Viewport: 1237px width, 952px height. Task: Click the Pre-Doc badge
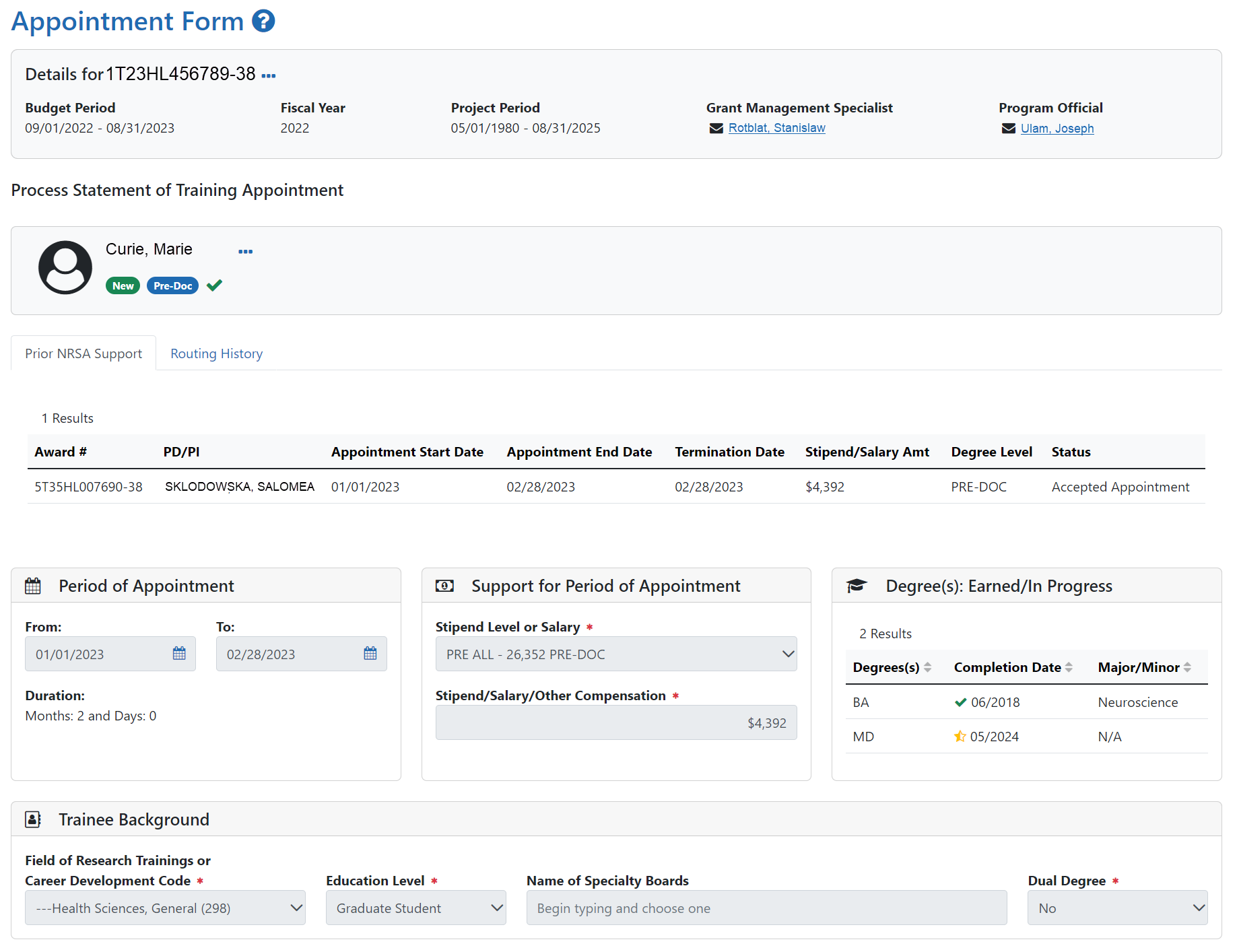pos(172,285)
